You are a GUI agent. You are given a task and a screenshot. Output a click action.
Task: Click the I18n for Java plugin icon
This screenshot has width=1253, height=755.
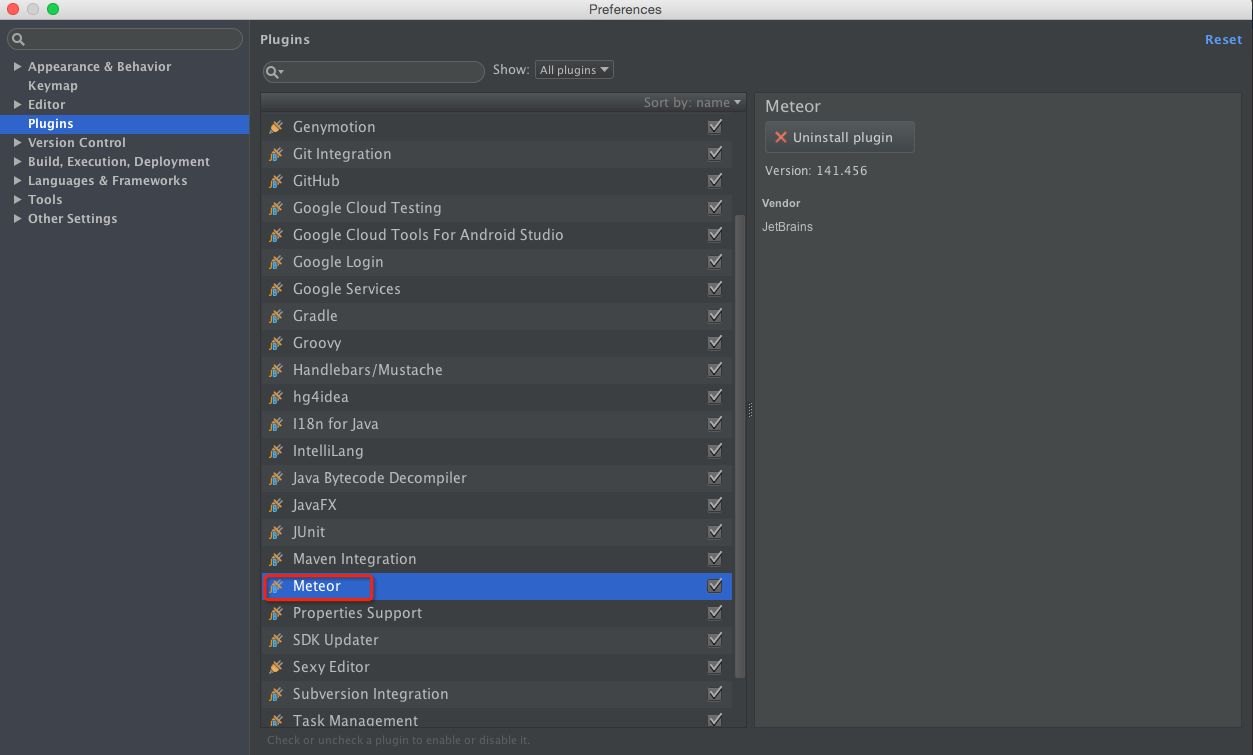click(x=276, y=424)
